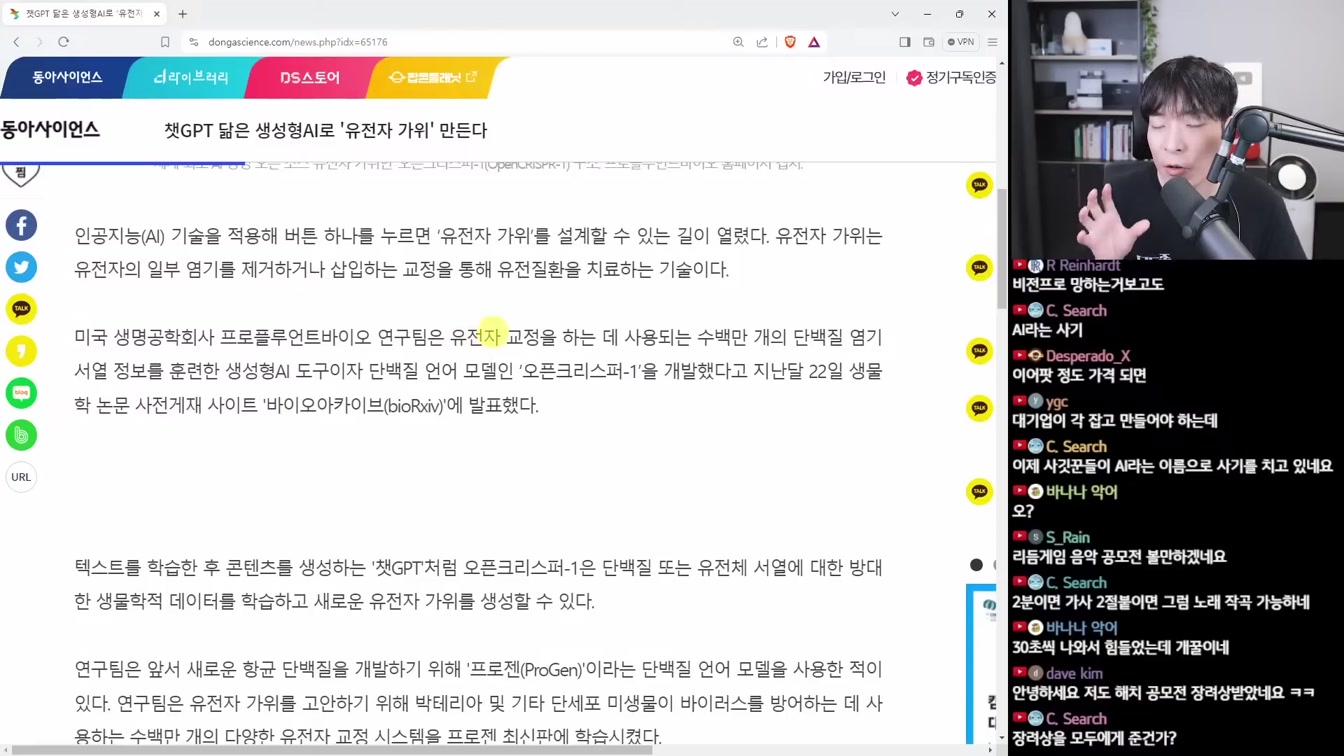Share via the KakaoTalk sidebar icon
The height and width of the screenshot is (756, 1344).
pos(21,309)
